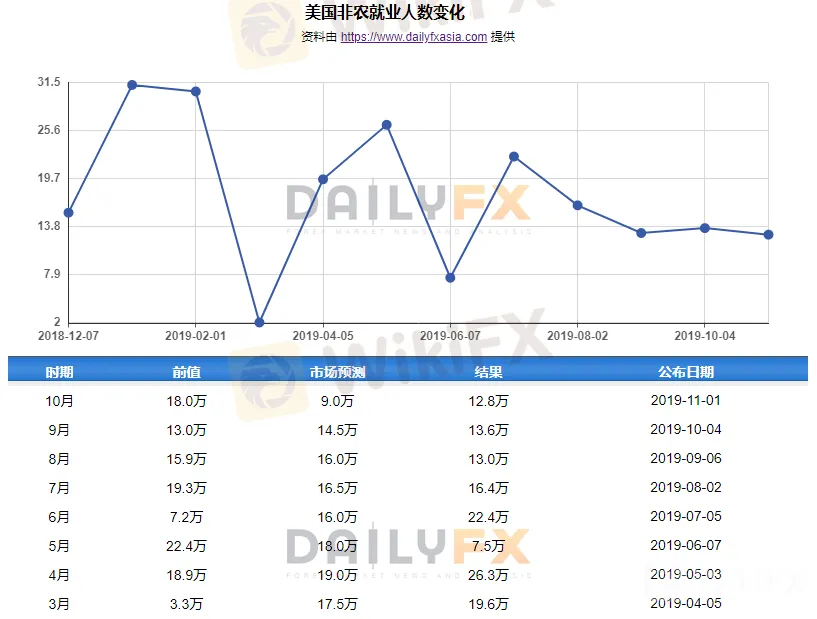Click previous value 7.2万 in 6月 row
The height and width of the screenshot is (619, 817).
pyautogui.click(x=186, y=517)
